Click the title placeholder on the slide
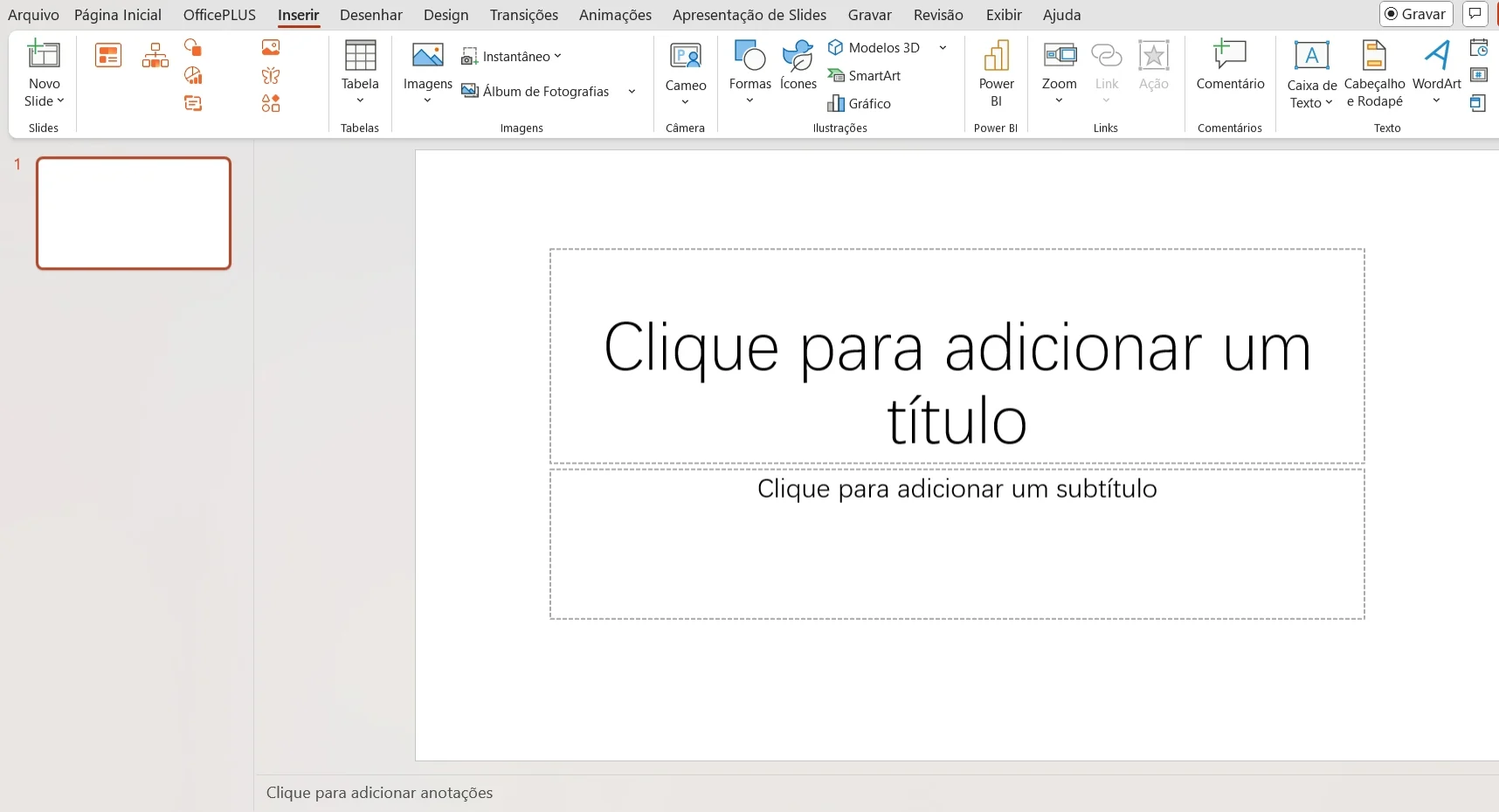1499x812 pixels. click(x=957, y=356)
